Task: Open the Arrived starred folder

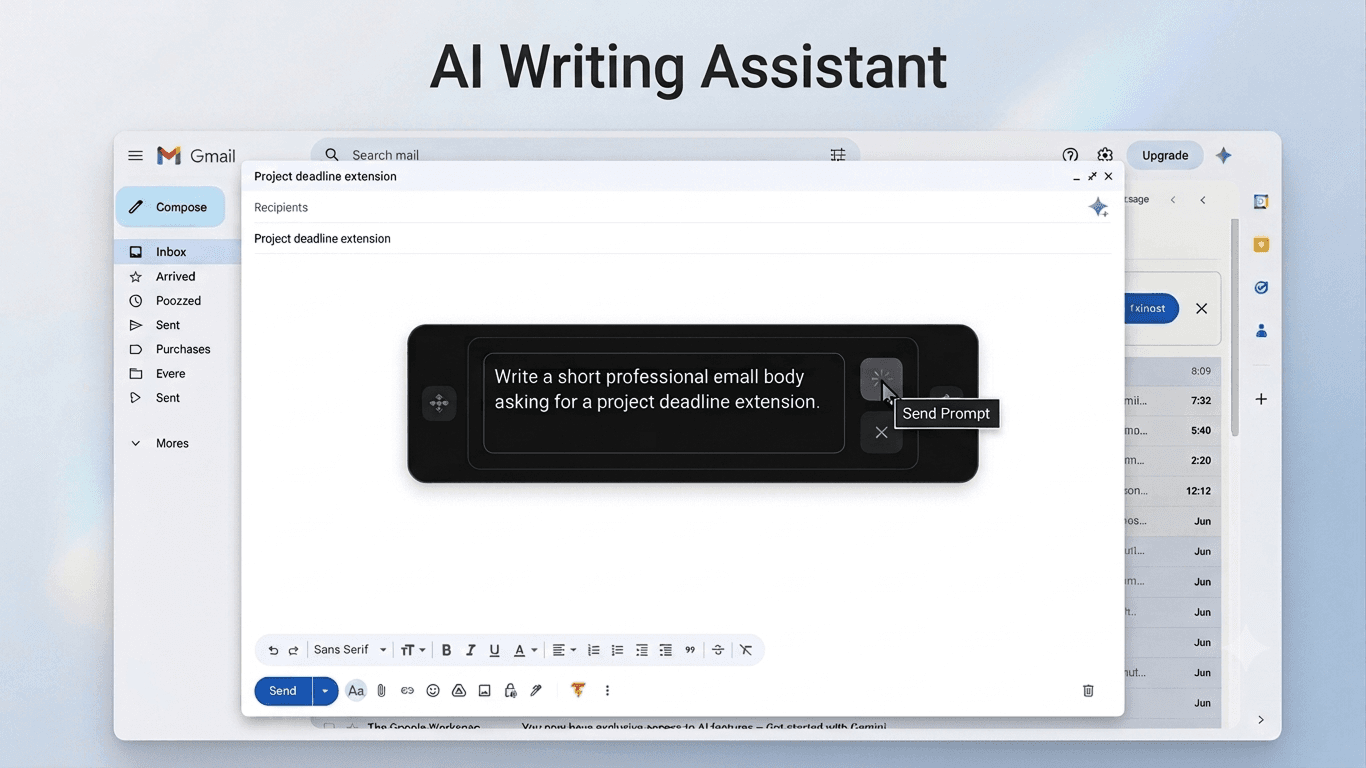Action: tap(178, 276)
